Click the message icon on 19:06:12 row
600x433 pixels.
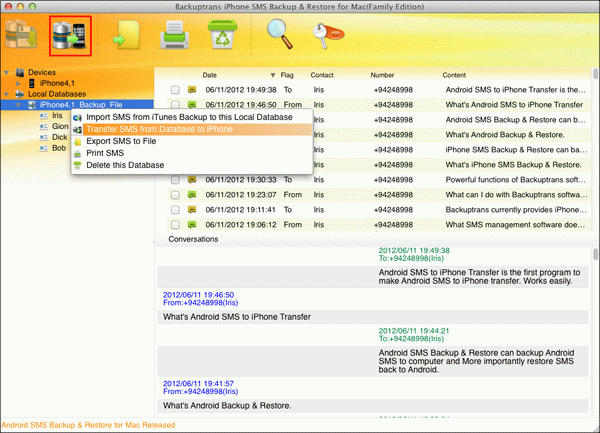[192, 225]
